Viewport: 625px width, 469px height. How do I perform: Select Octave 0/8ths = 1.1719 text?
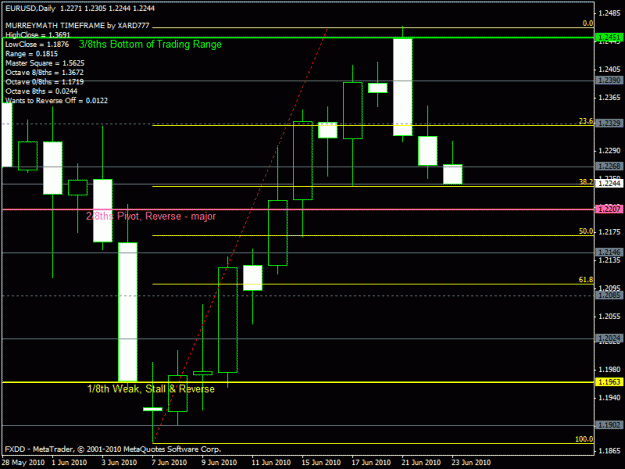tap(44, 82)
